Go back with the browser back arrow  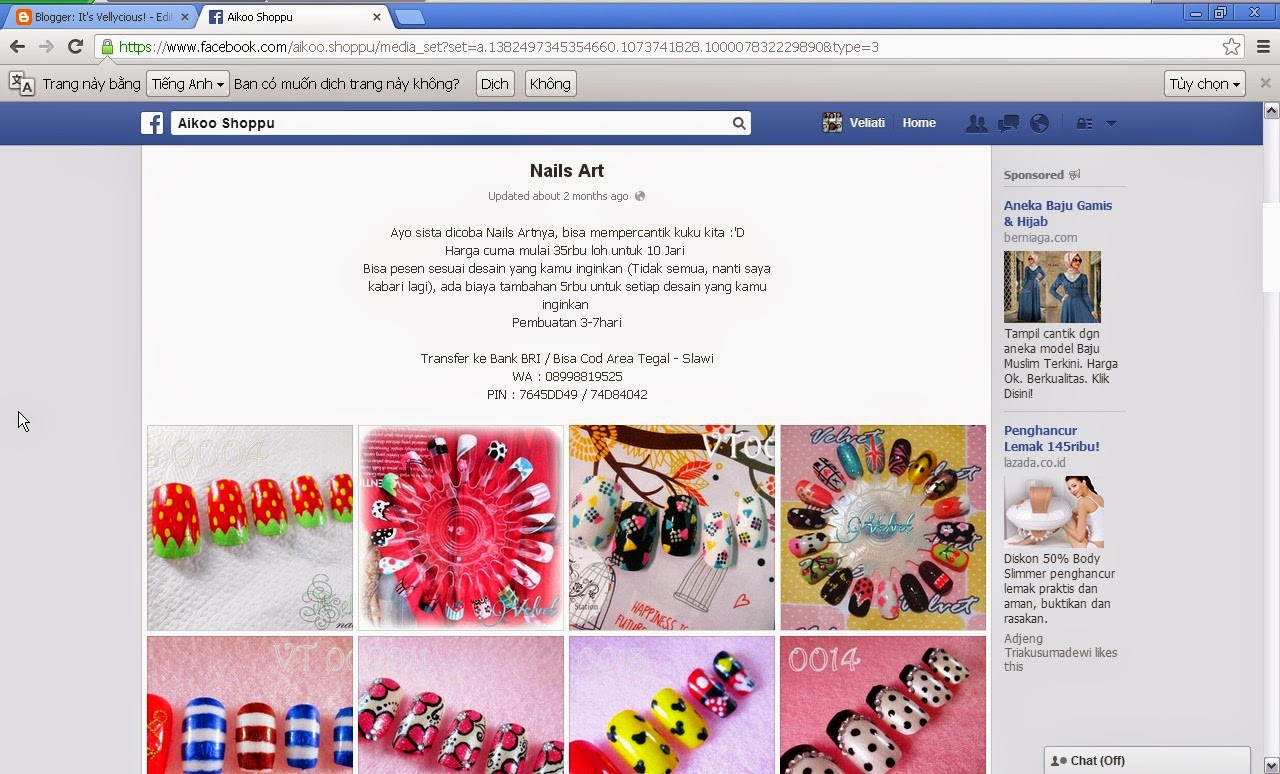(18, 47)
